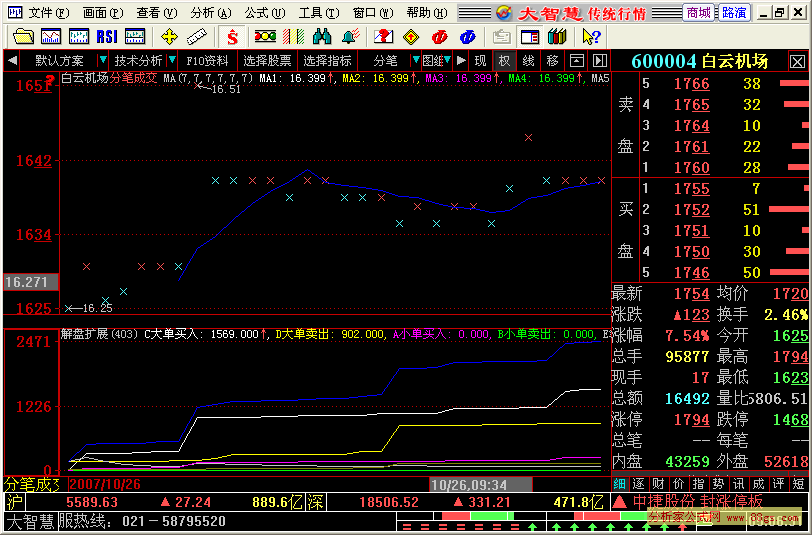The image size is (812, 535).
Task: Click the striped color bars icon
Action: (x=293, y=37)
